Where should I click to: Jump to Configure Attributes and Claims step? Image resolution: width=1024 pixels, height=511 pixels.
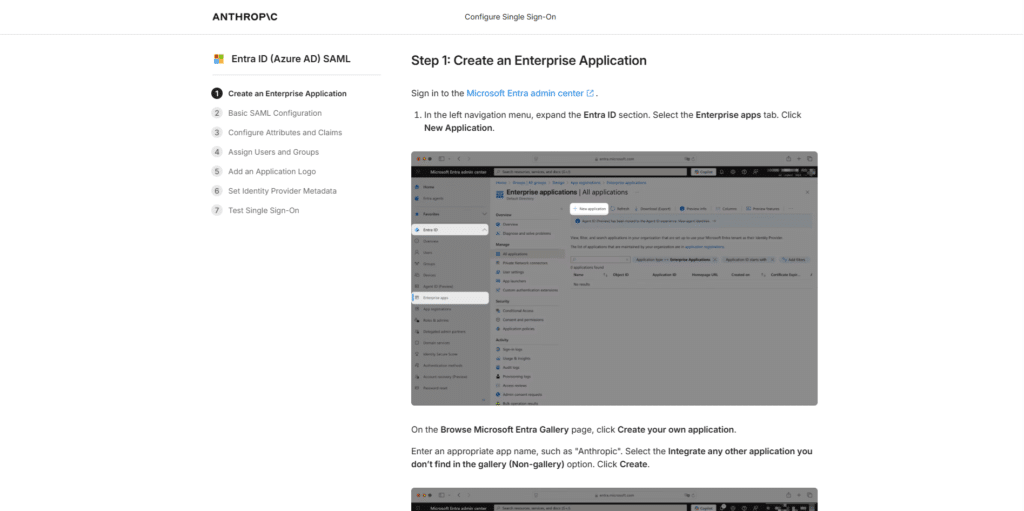(x=276, y=133)
